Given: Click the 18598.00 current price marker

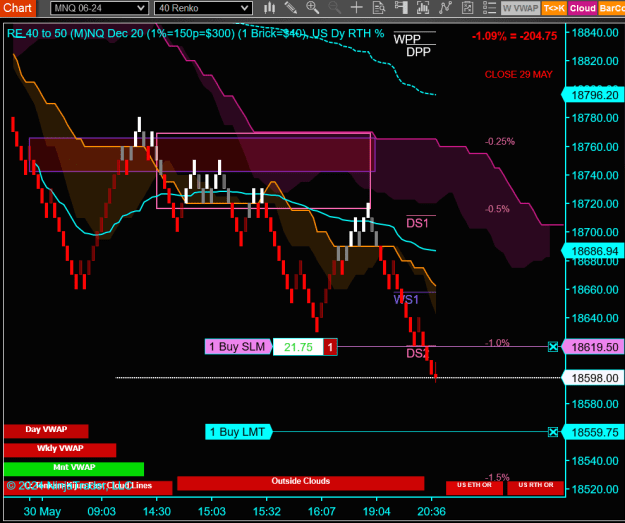Looking at the screenshot, I should click(593, 378).
